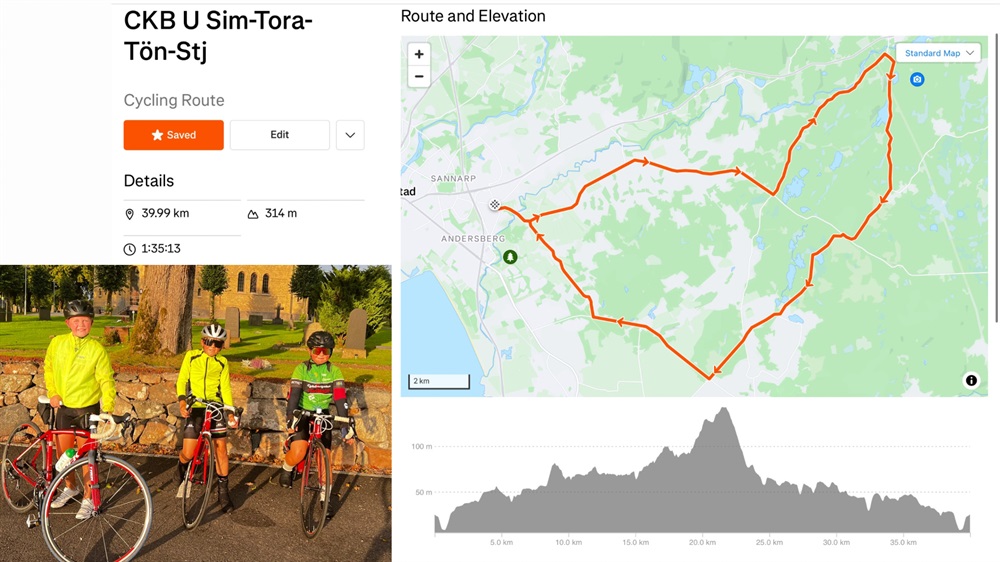This screenshot has height=562, width=1000.
Task: Click the CKB U Sim-Tora-Tön-Stj title
Action: [218, 36]
